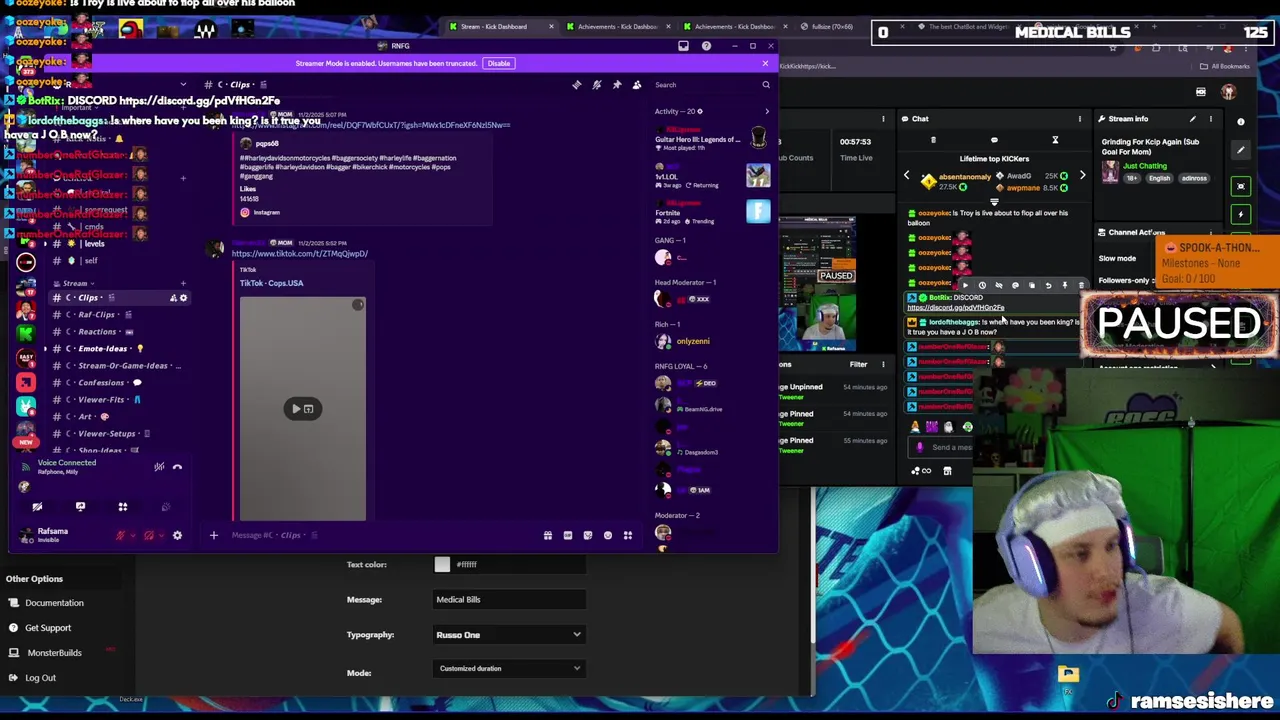Toggle noise suppression in voice panel
Image resolution: width=1280 pixels, height=720 pixels.
159,467
